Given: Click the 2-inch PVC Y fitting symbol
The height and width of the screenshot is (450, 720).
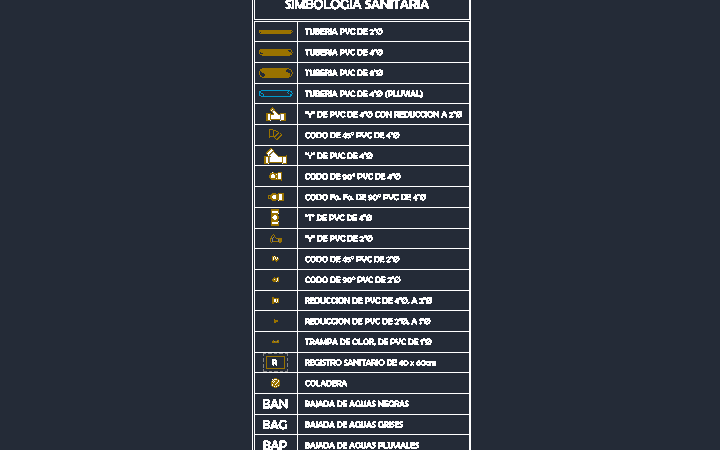Looking at the screenshot, I should [x=276, y=238].
